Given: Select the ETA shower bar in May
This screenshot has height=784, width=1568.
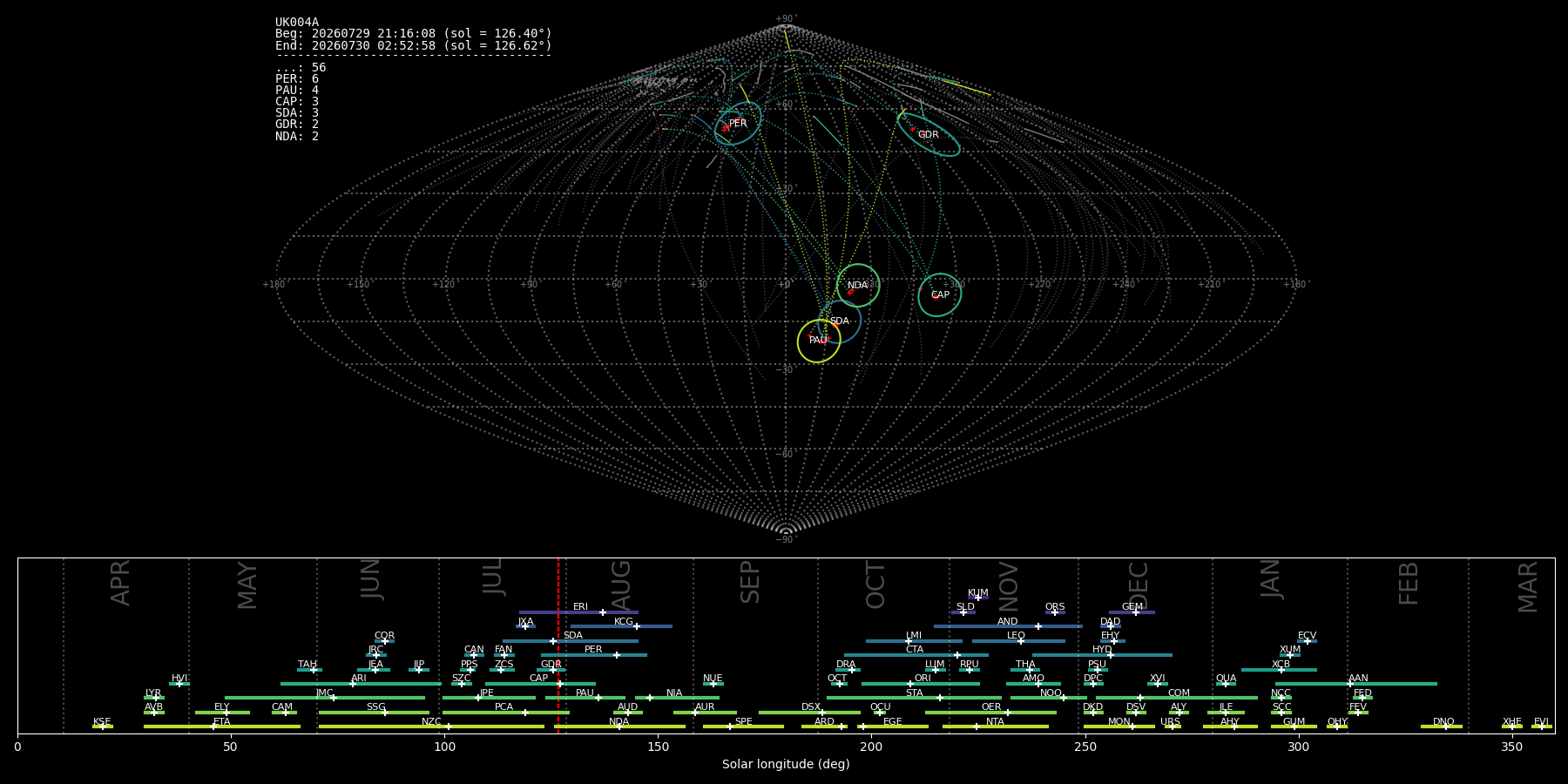Looking at the screenshot, I should point(222,727).
